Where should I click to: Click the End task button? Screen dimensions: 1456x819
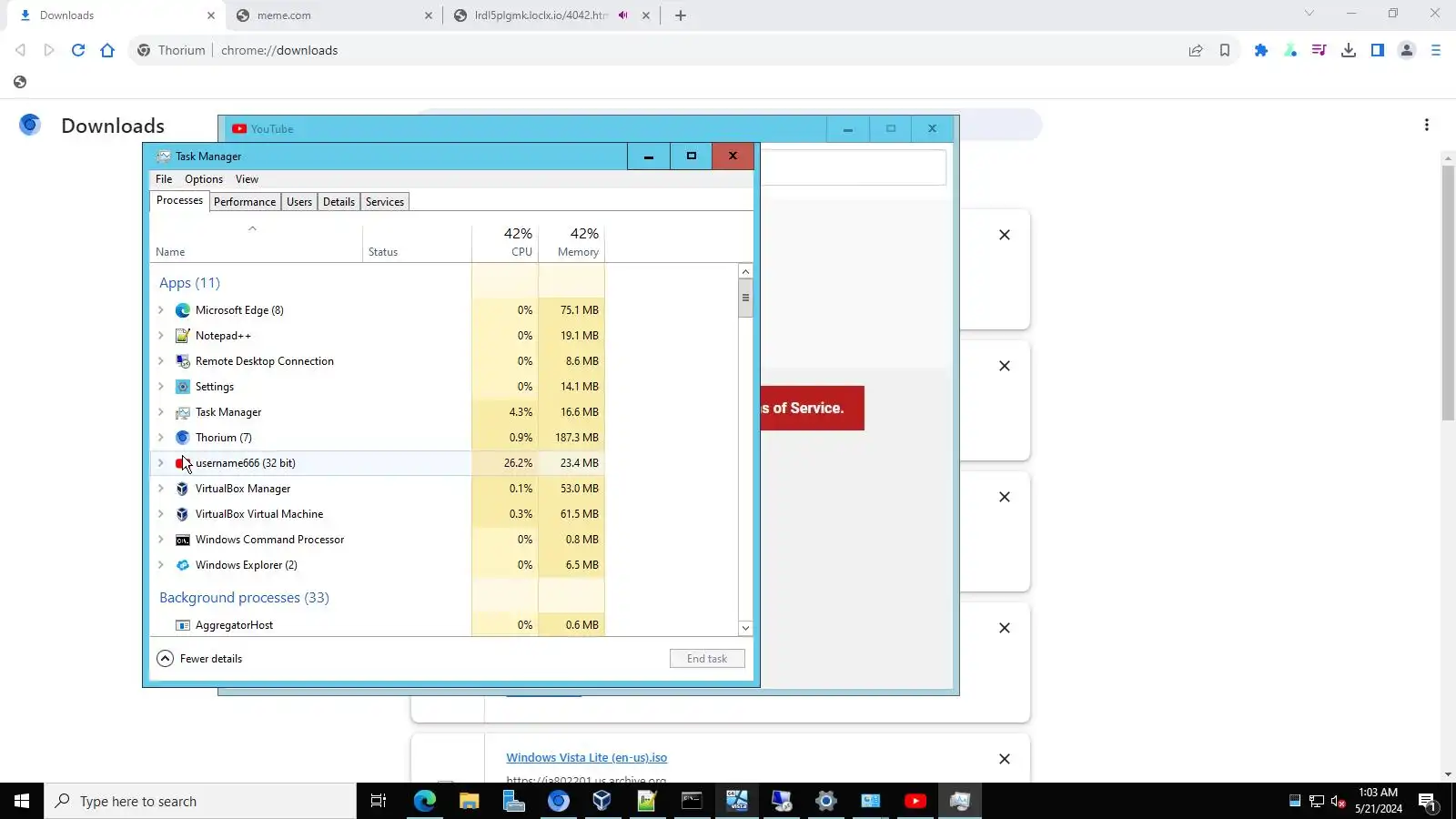point(707,658)
